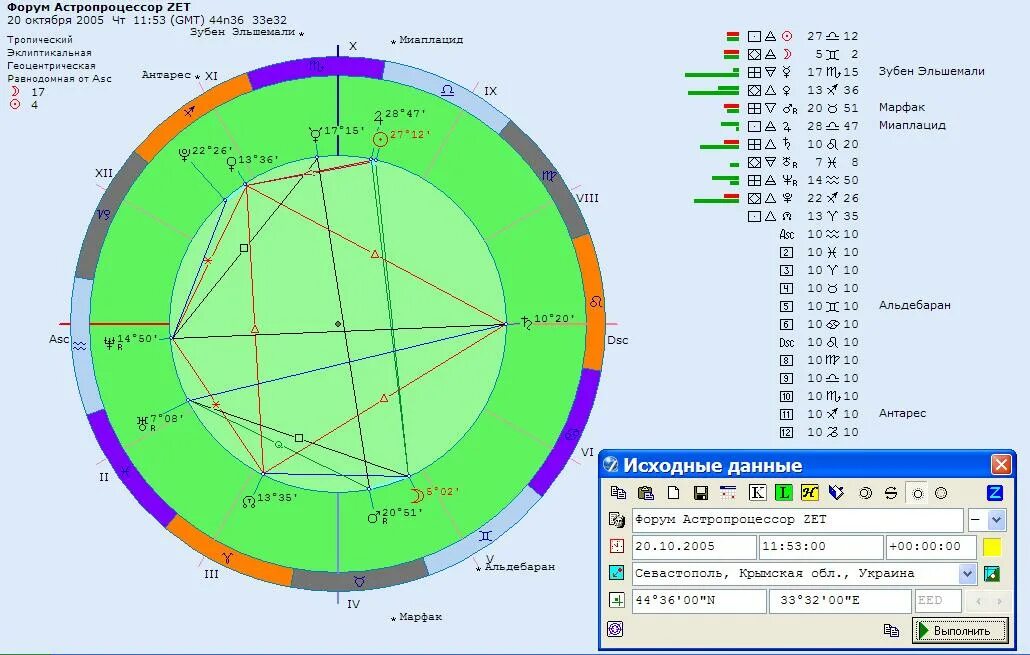This screenshot has height=655, width=1030.
Task: Click the green crosshair coordinates icon
Action: [616, 600]
